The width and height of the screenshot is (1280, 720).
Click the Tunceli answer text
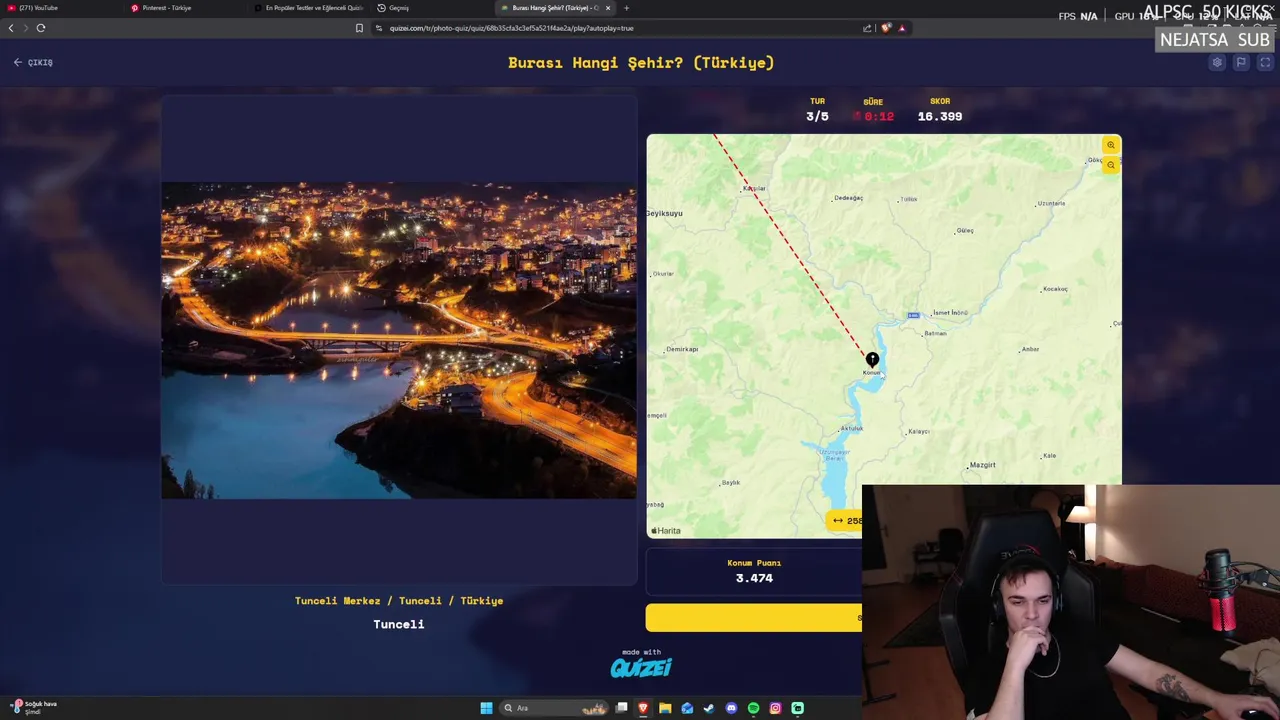(x=399, y=624)
